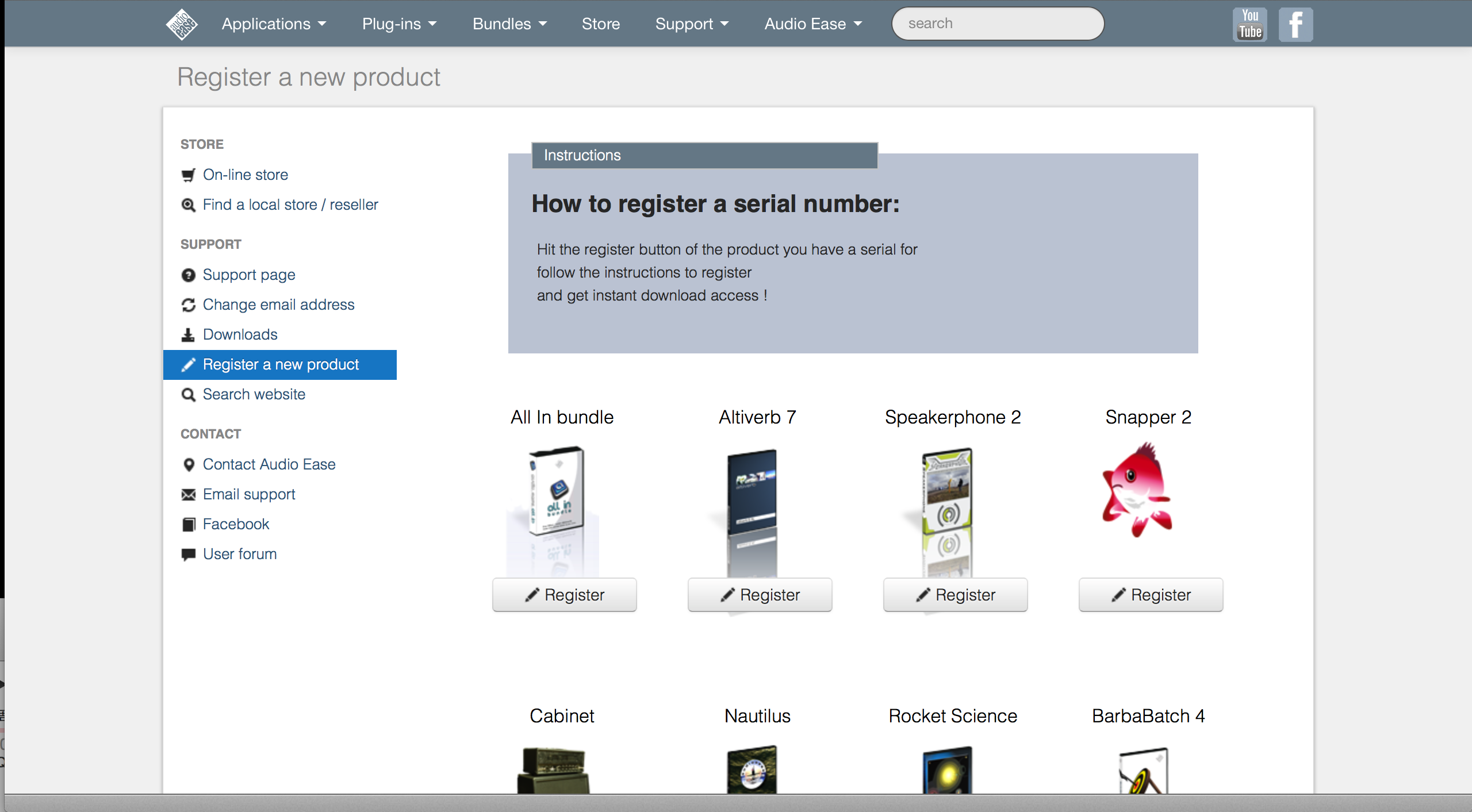Click the BarbaBatch 4 product image
The width and height of the screenshot is (1472, 812).
coord(1143,771)
